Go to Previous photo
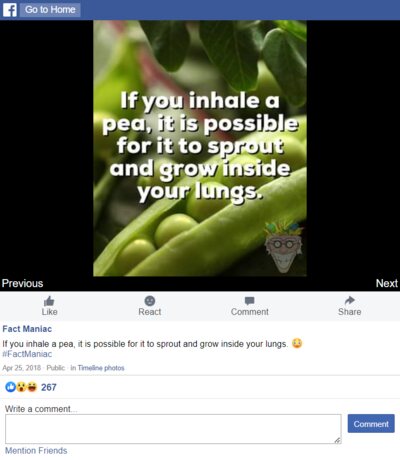The height and width of the screenshot is (460, 400). point(22,283)
